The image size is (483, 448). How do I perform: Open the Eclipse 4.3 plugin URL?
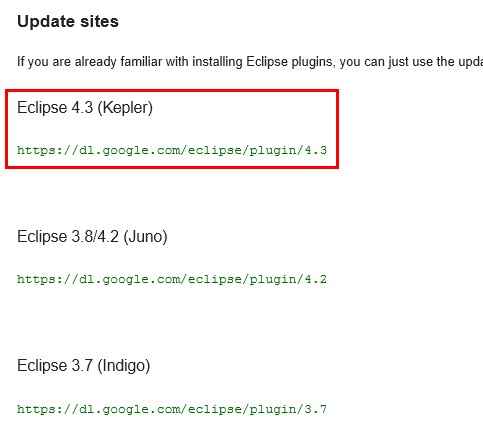coord(172,150)
